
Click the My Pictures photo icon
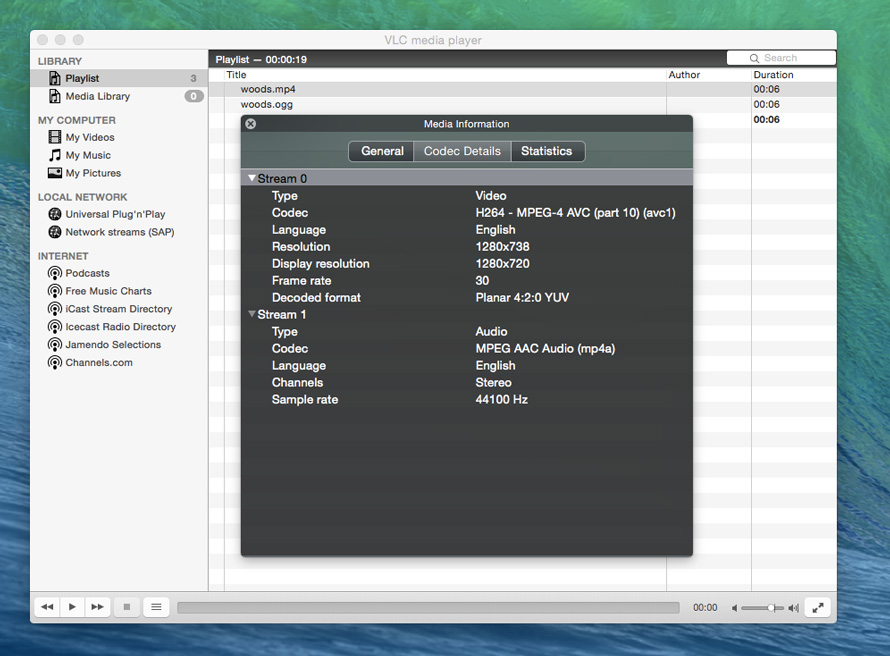54,173
